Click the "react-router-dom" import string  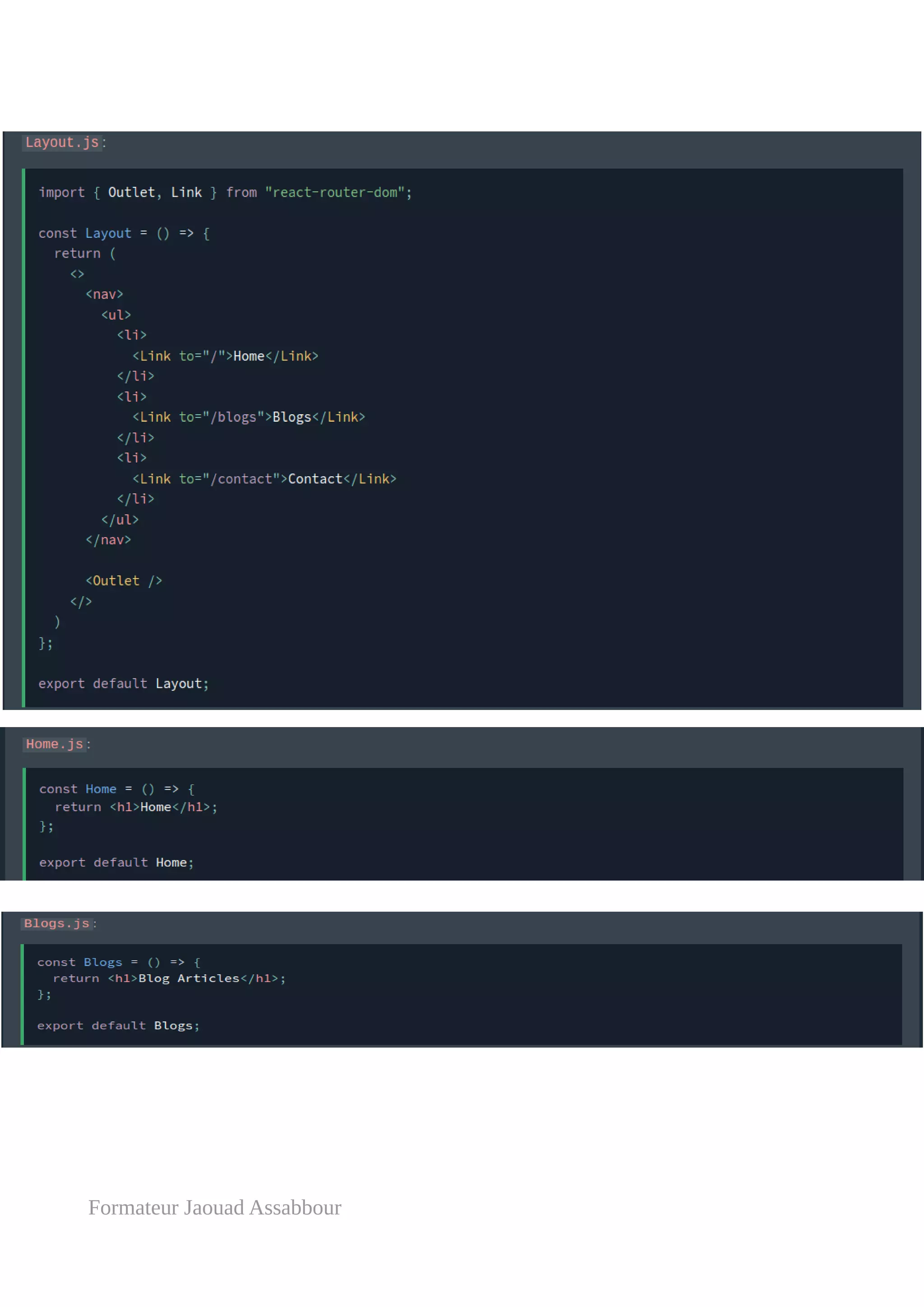tap(335, 192)
